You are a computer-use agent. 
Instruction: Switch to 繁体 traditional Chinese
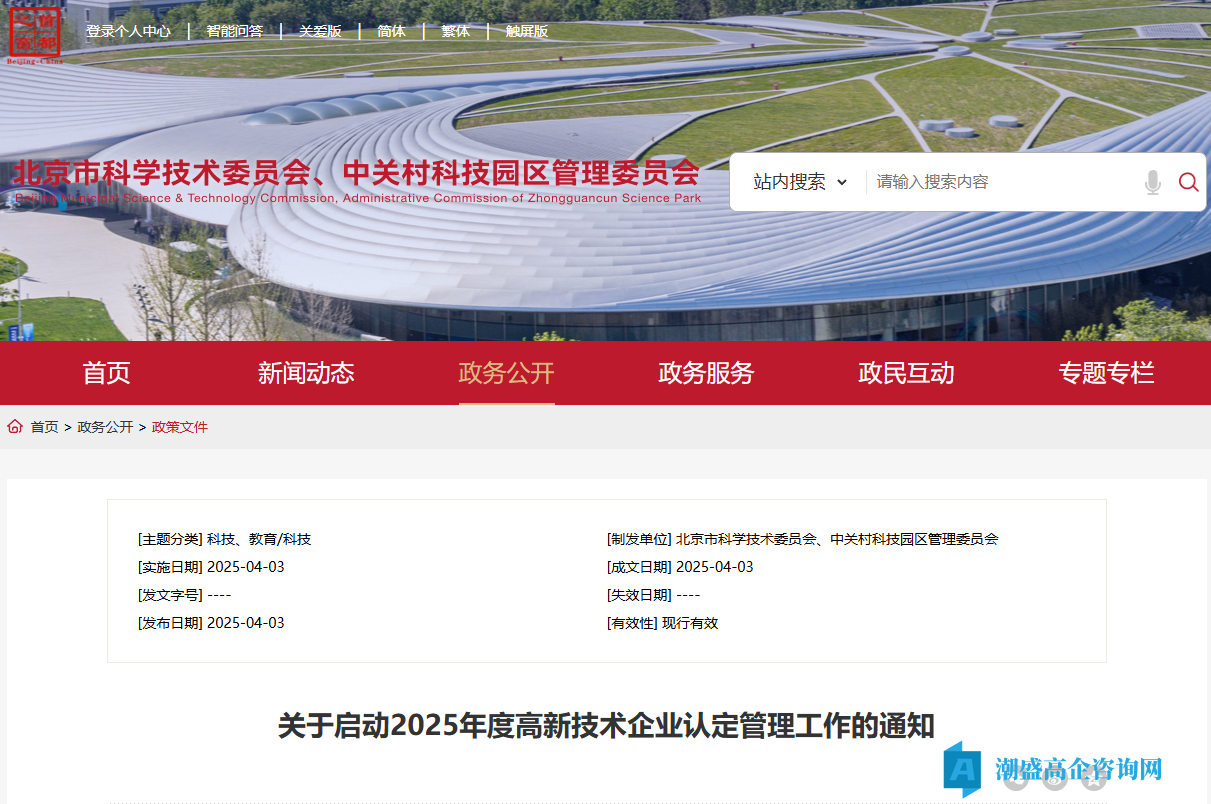click(x=455, y=31)
